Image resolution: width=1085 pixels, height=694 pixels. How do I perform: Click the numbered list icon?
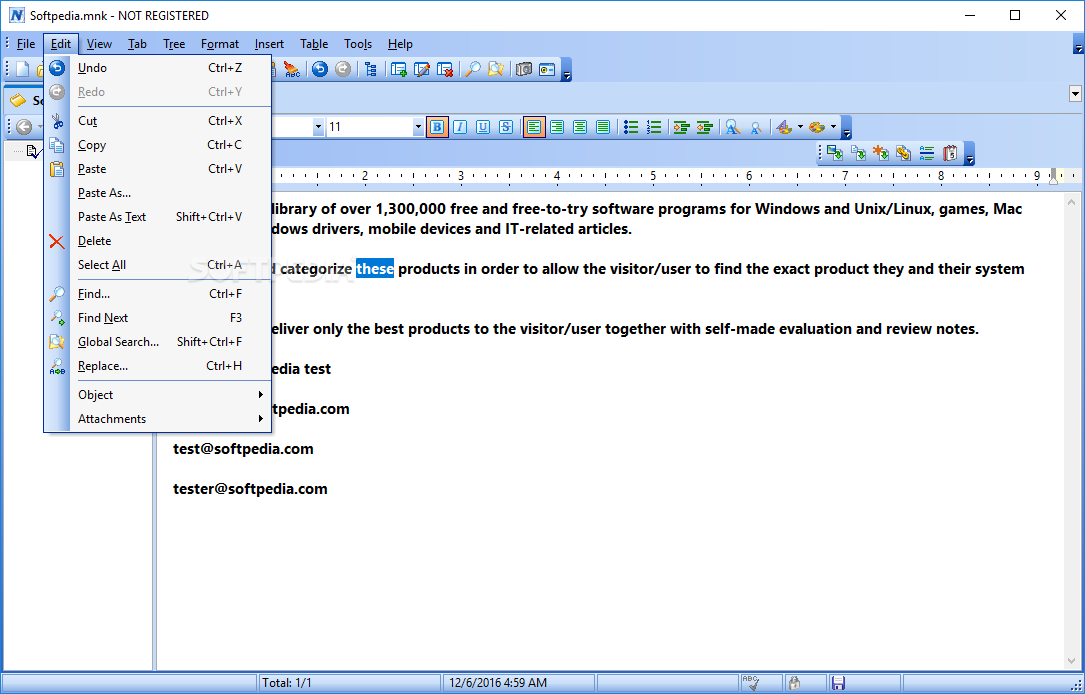tap(654, 127)
